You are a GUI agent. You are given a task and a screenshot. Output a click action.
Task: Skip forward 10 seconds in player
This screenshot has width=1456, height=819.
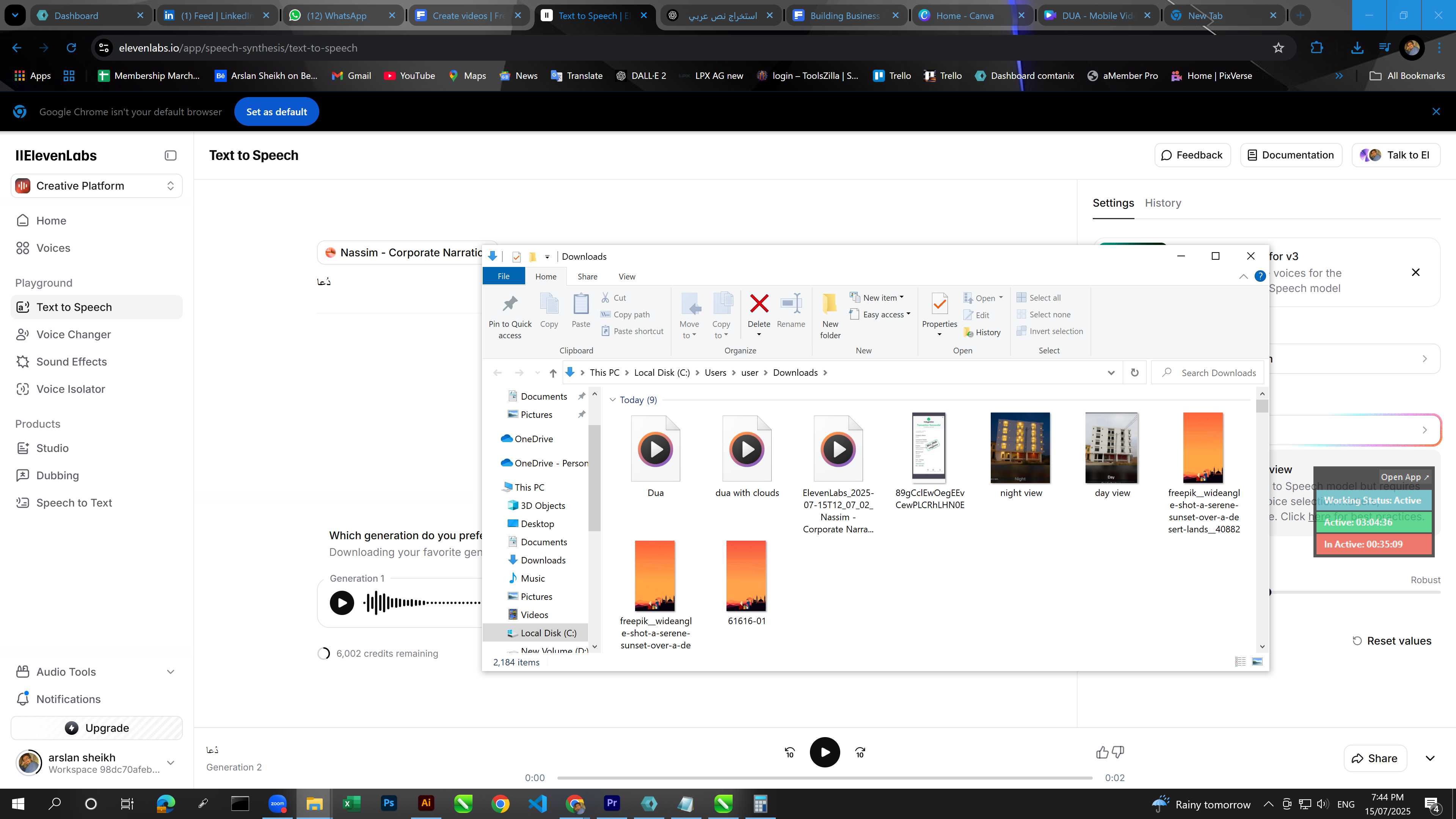860,752
